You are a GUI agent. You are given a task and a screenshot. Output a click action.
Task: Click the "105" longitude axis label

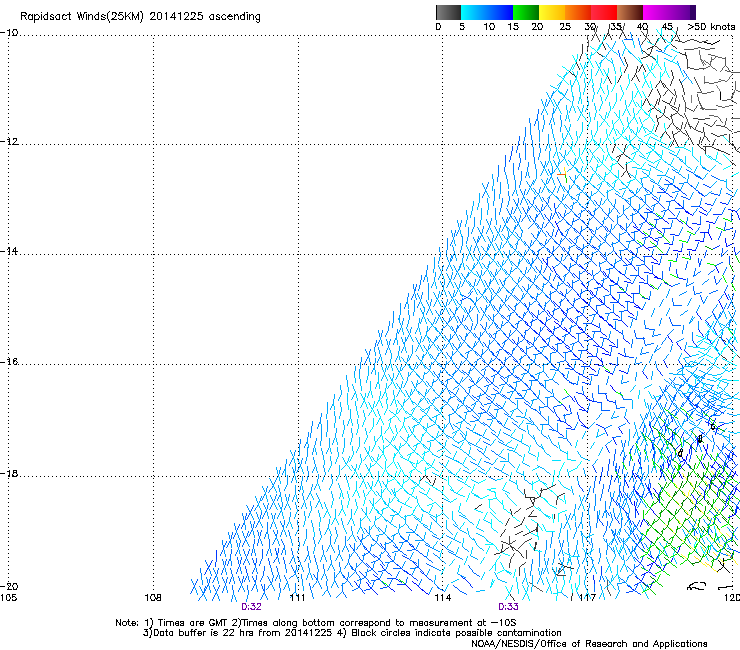pos(8,598)
